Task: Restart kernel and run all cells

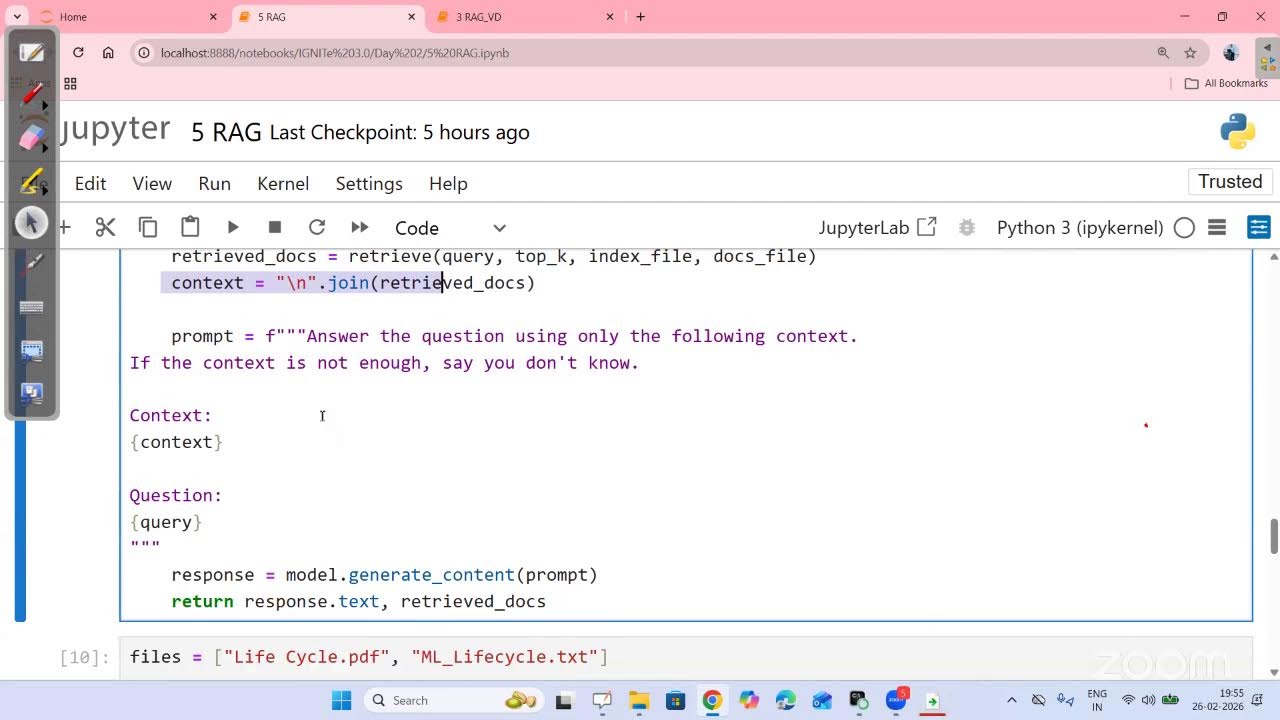Action: [x=360, y=228]
